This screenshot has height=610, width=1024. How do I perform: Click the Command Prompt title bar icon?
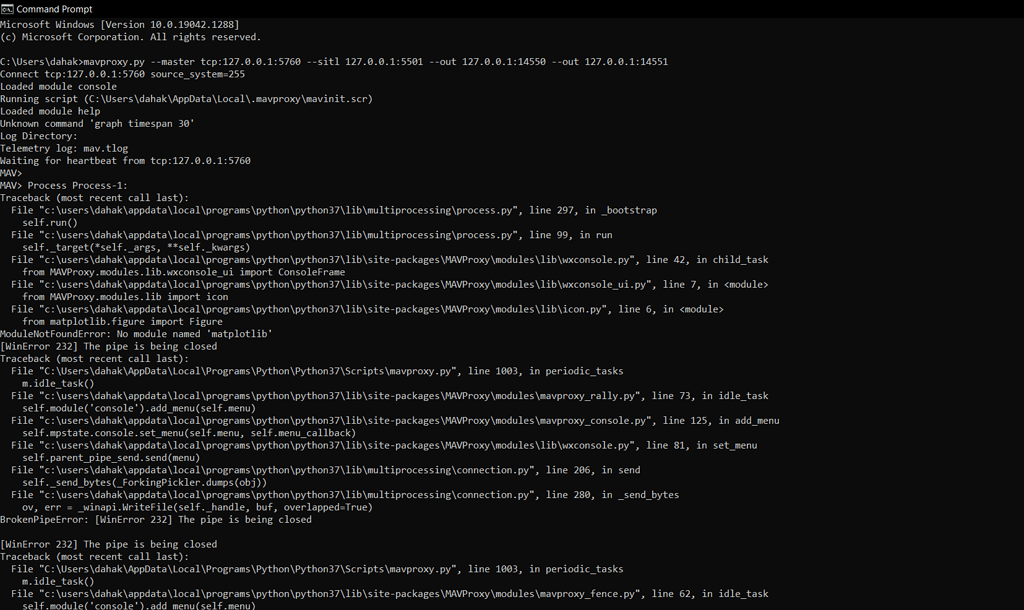pyautogui.click(x=7, y=9)
